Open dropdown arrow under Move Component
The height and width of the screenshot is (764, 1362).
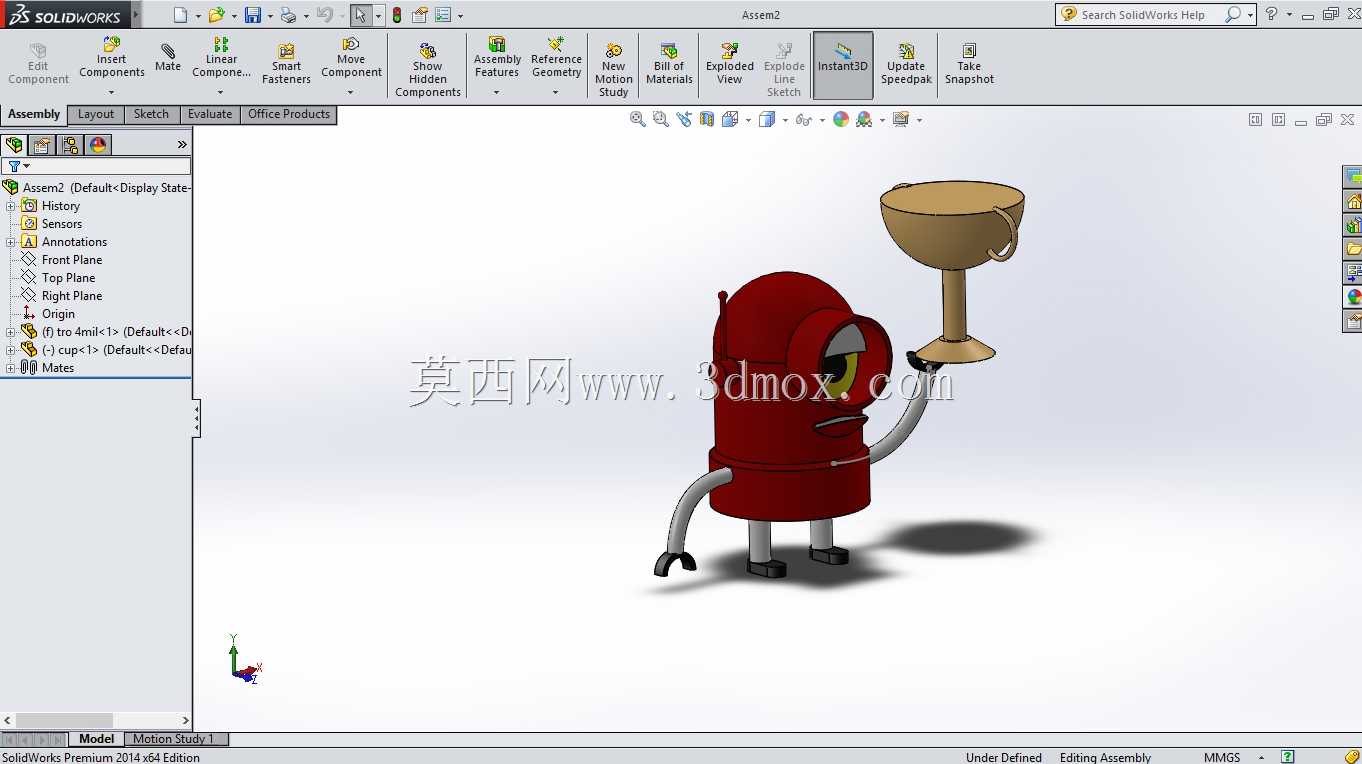coord(350,92)
